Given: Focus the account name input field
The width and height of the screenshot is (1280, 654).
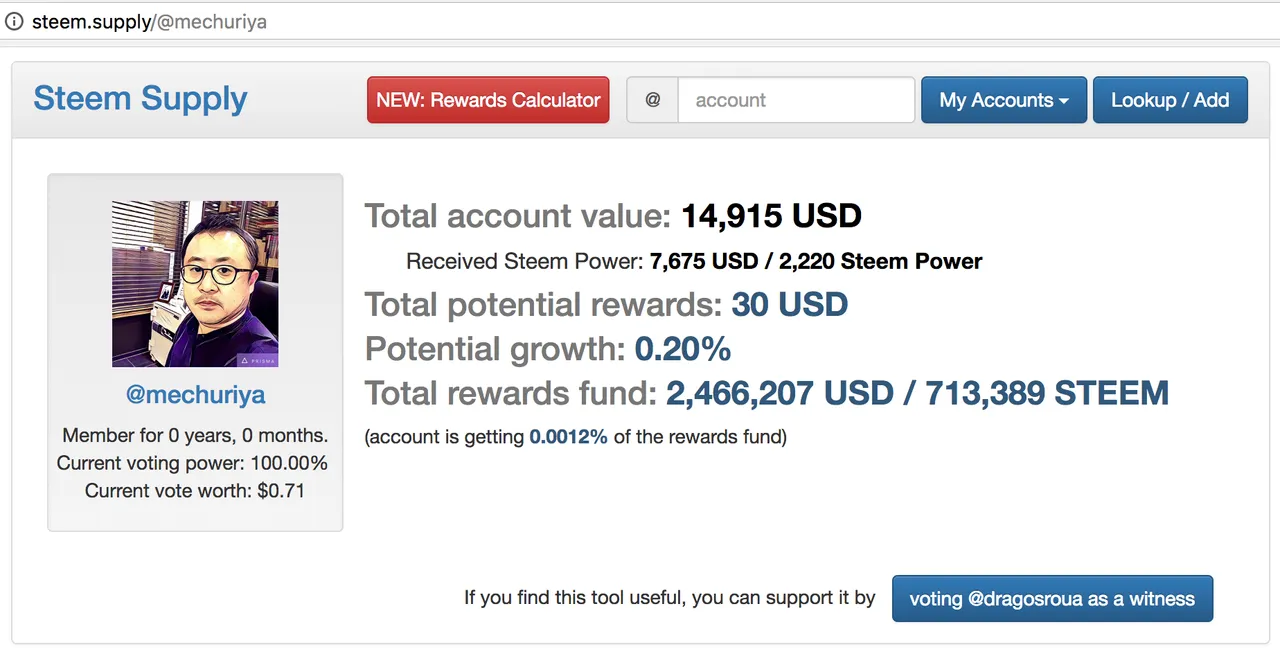Looking at the screenshot, I should (x=795, y=100).
